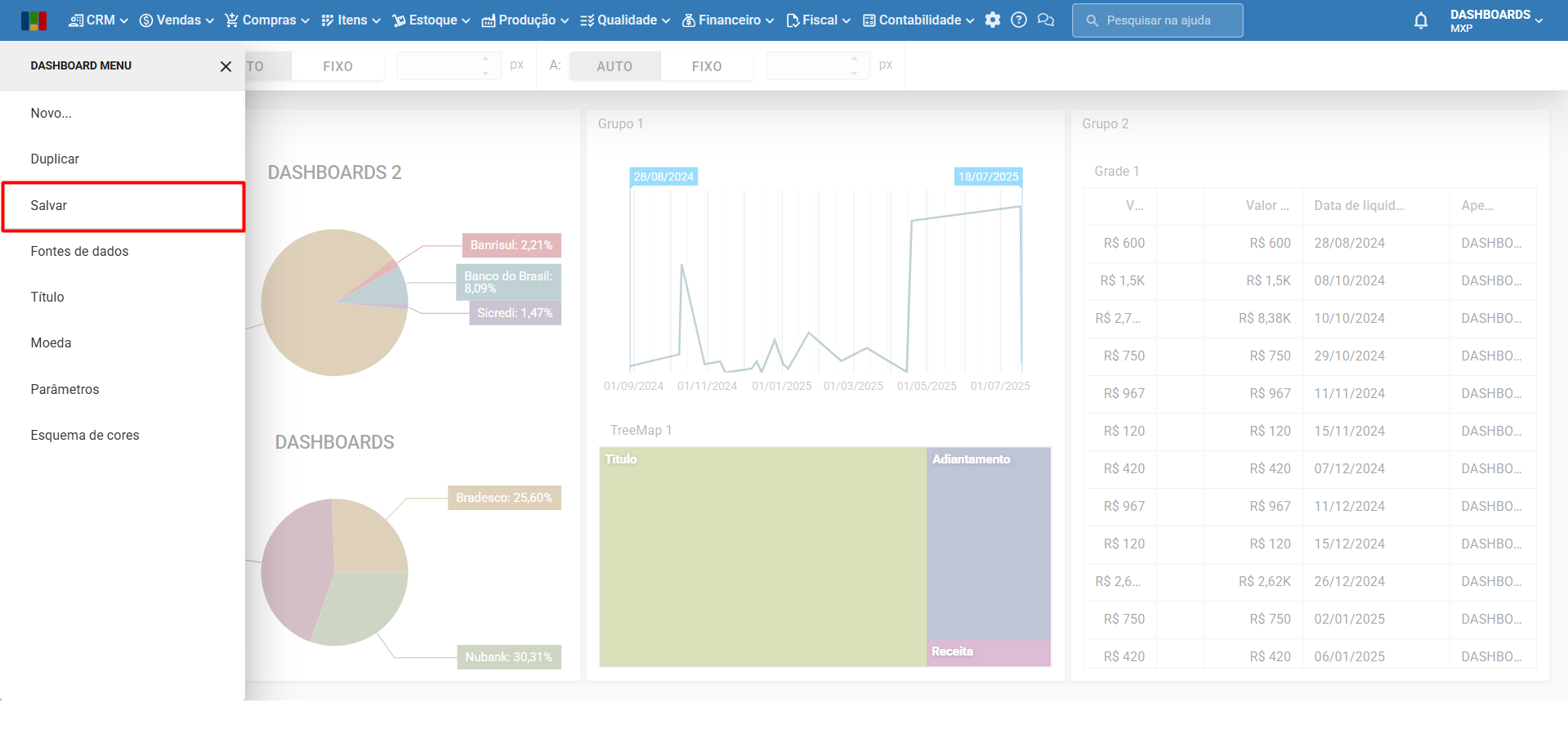The height and width of the screenshot is (734, 1568).
Task: Open the help question mark icon
Action: click(x=1018, y=20)
